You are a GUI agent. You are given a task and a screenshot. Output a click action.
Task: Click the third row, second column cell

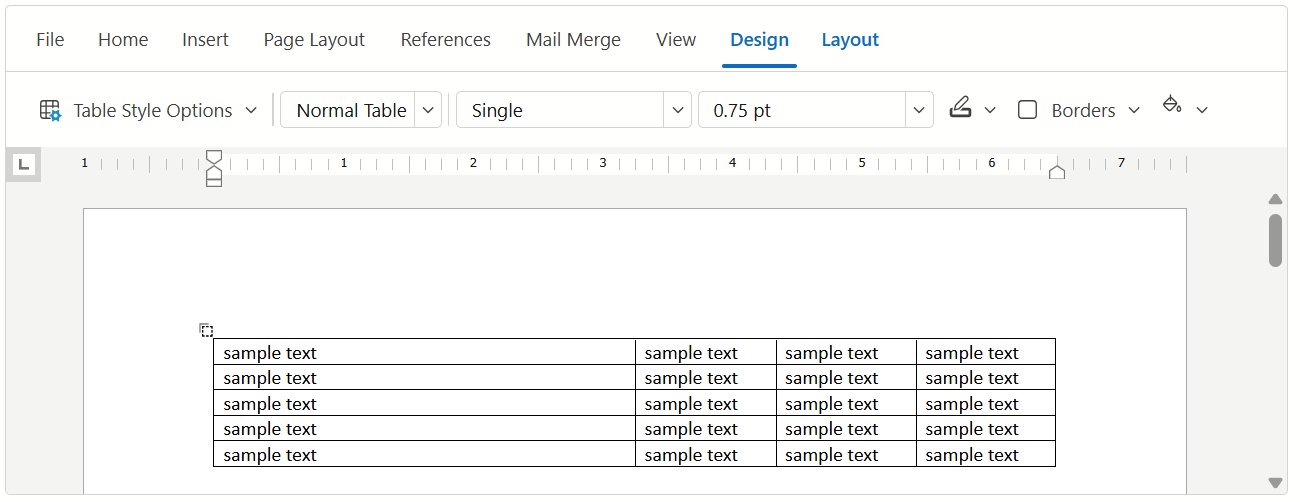coord(706,403)
